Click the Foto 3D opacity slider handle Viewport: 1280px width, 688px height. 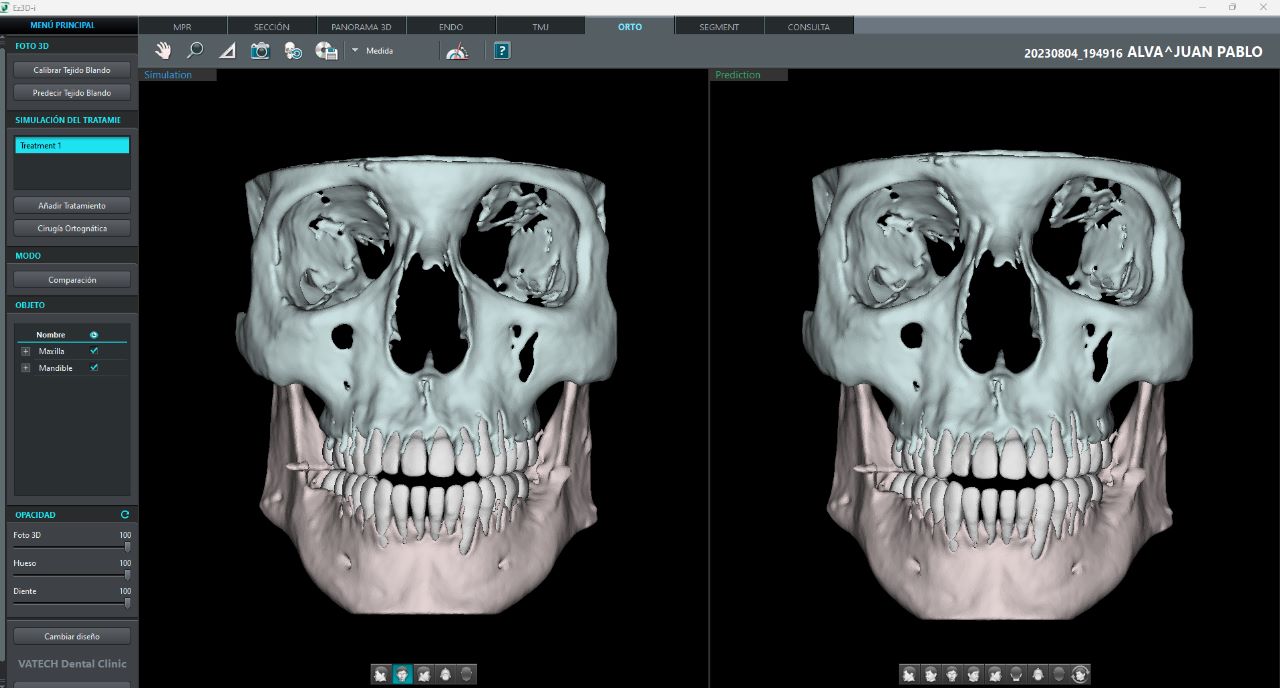127,547
